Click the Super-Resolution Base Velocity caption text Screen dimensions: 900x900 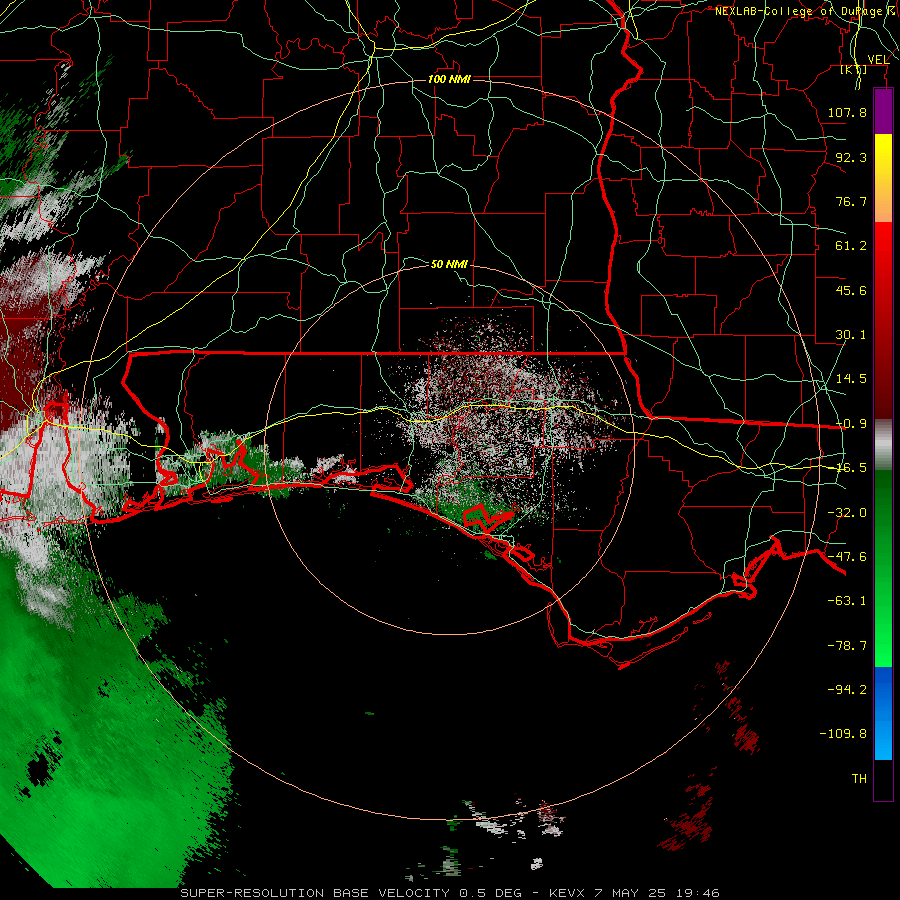coord(450,893)
